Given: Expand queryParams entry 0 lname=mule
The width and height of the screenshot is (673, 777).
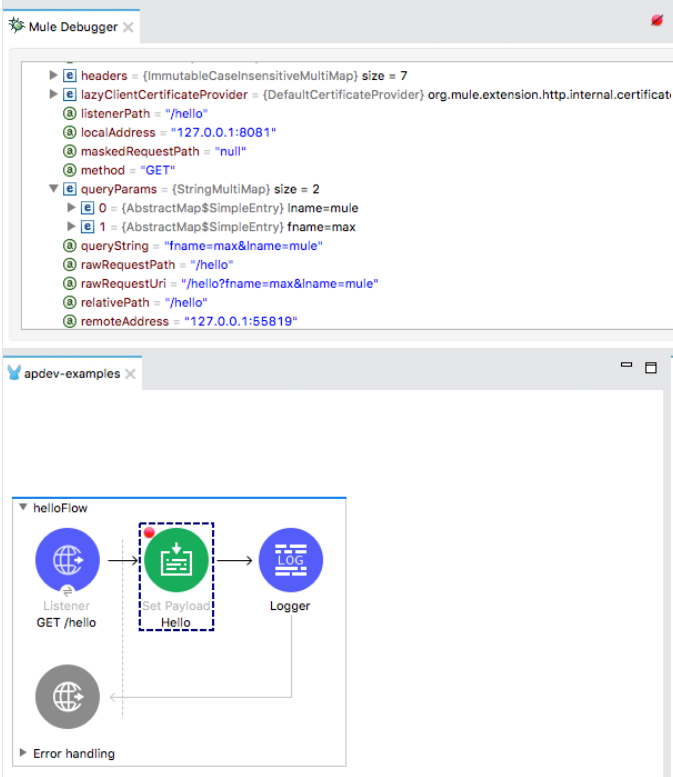Looking at the screenshot, I should (x=71, y=208).
